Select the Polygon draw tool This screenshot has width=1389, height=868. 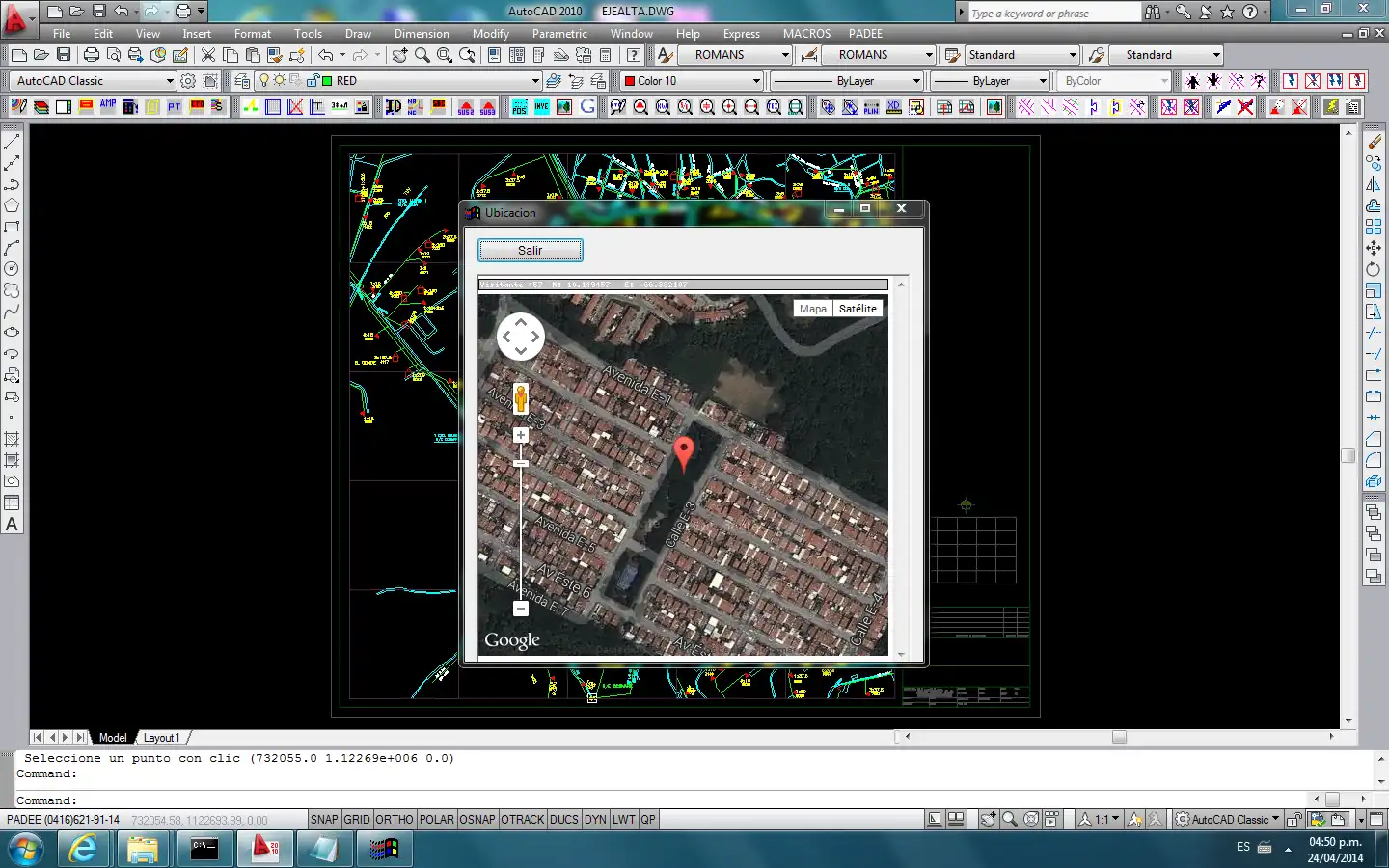click(x=12, y=204)
